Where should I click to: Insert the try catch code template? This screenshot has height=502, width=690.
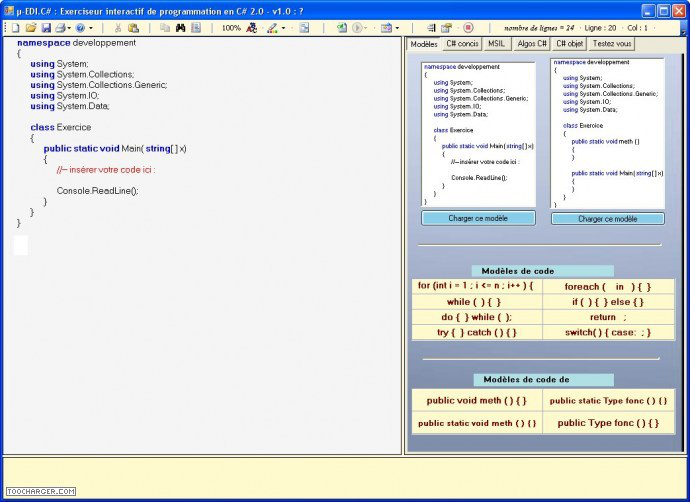click(x=476, y=332)
